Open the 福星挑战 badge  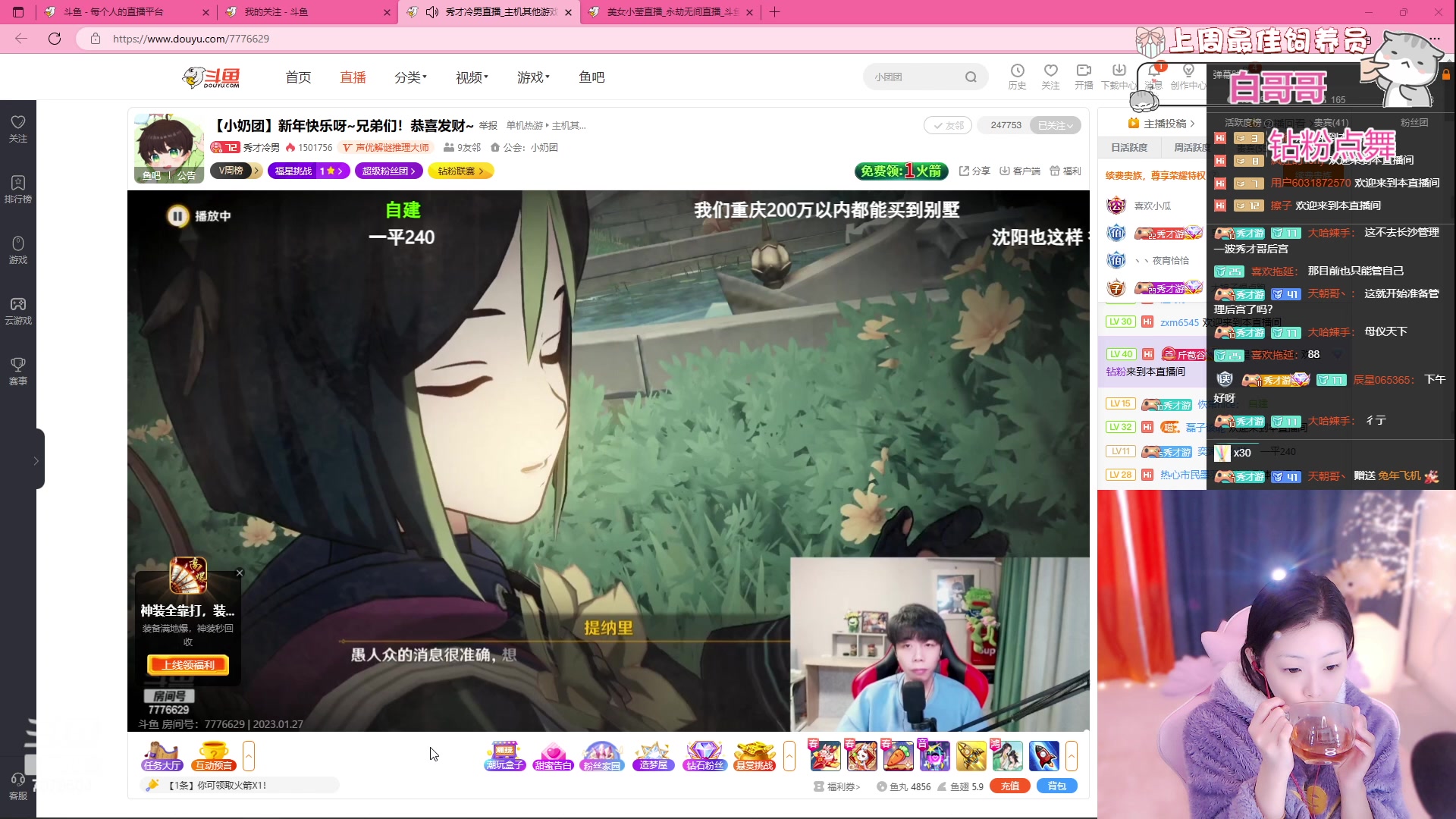click(x=309, y=171)
